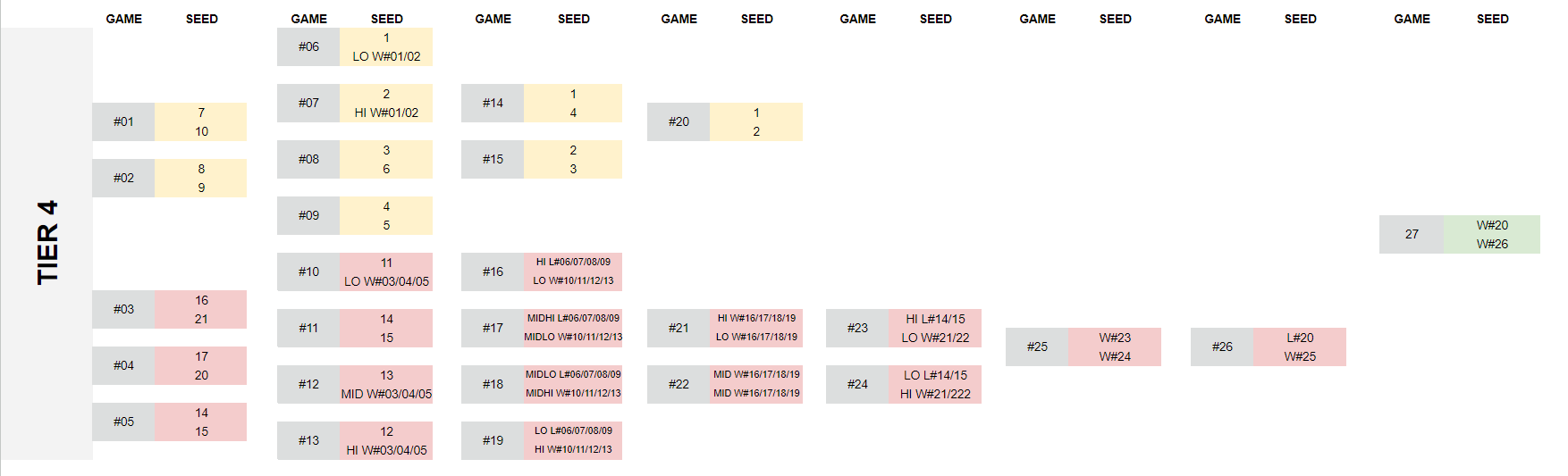1568x476 pixels.
Task: Select seed cell 16 and 21
Action: pos(201,309)
